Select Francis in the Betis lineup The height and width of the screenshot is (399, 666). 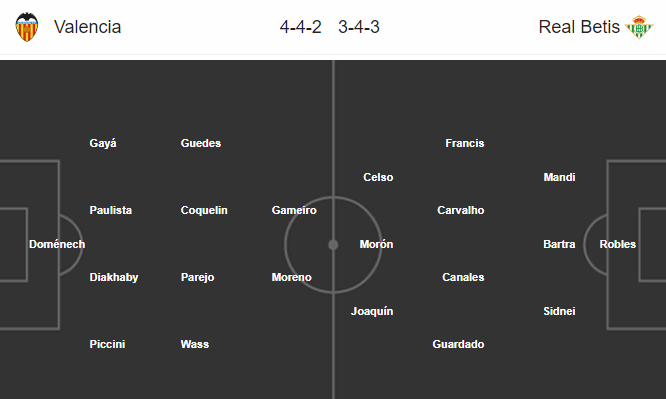coord(465,143)
